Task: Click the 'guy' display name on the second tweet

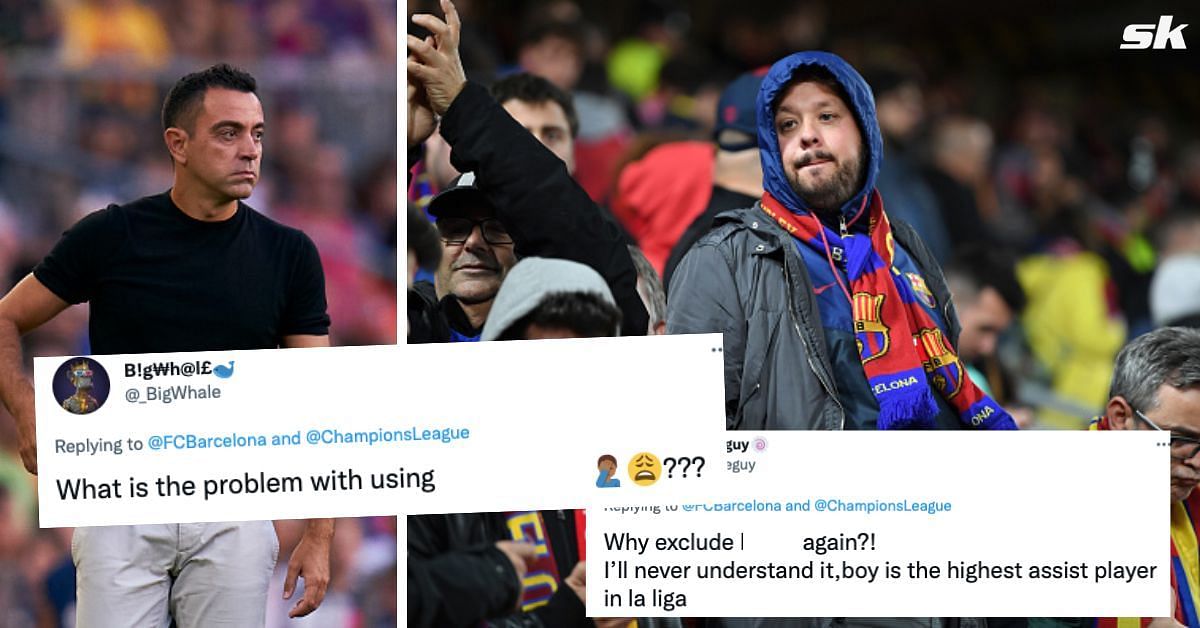Action: tap(735, 444)
